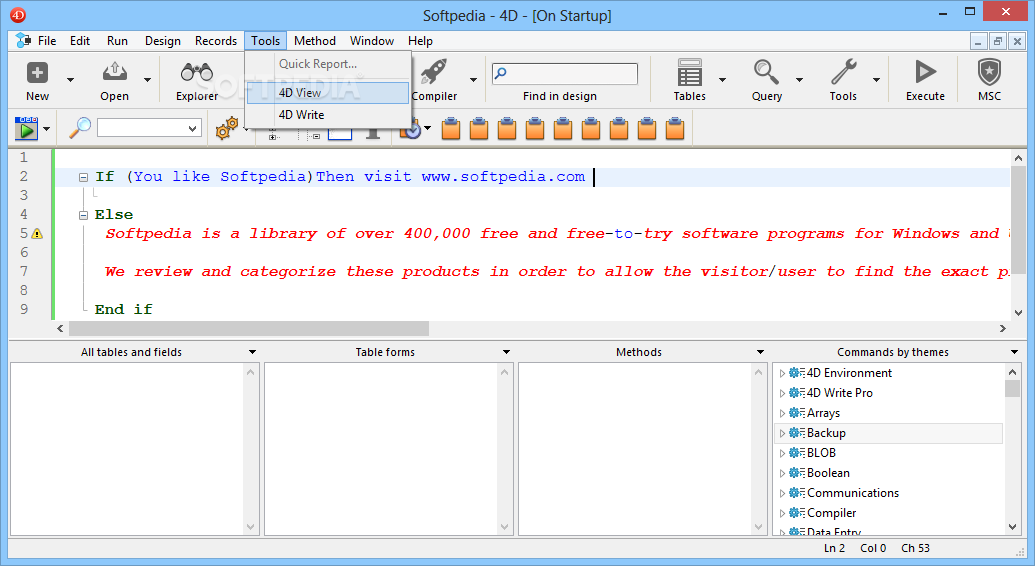
Task: Open the Compiler dropdown arrow
Action: point(473,80)
